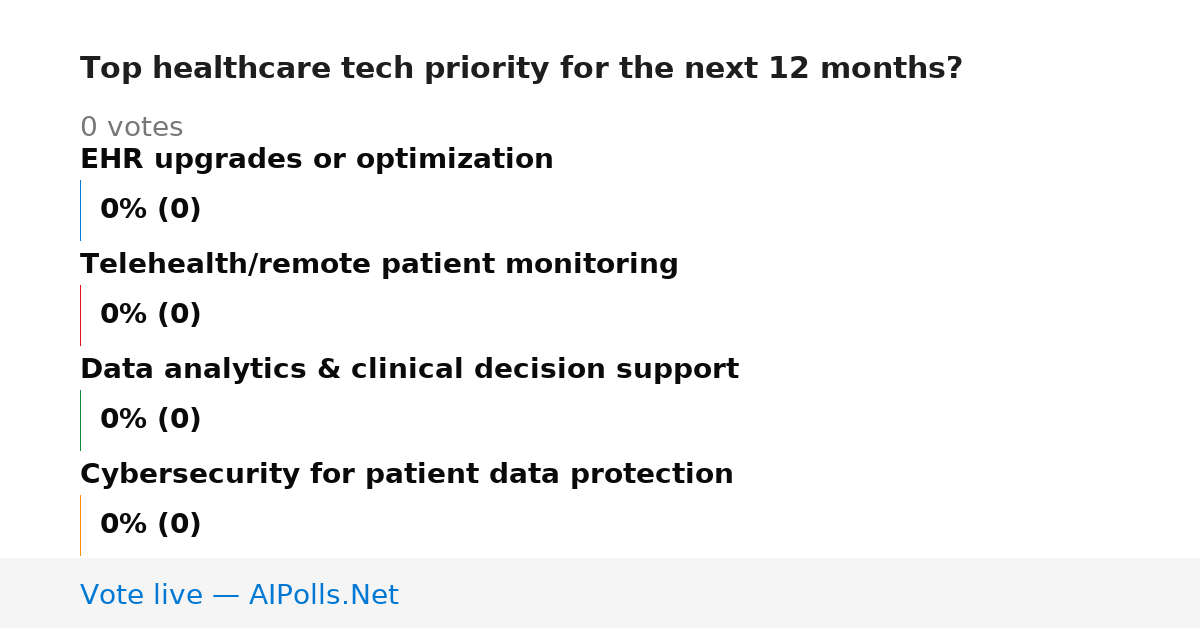Image resolution: width=1200 pixels, height=628 pixels.
Task: Click the "(0)" vote count under Cybersecurity option
Action: click(x=179, y=525)
